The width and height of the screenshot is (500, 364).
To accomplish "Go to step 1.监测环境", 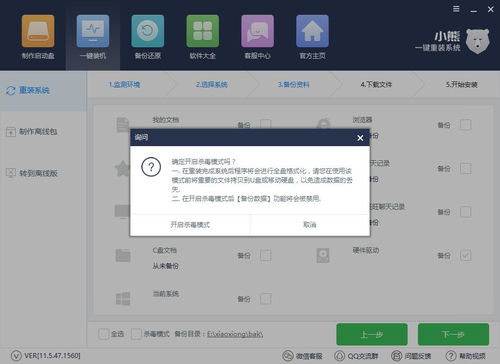I will point(124,85).
